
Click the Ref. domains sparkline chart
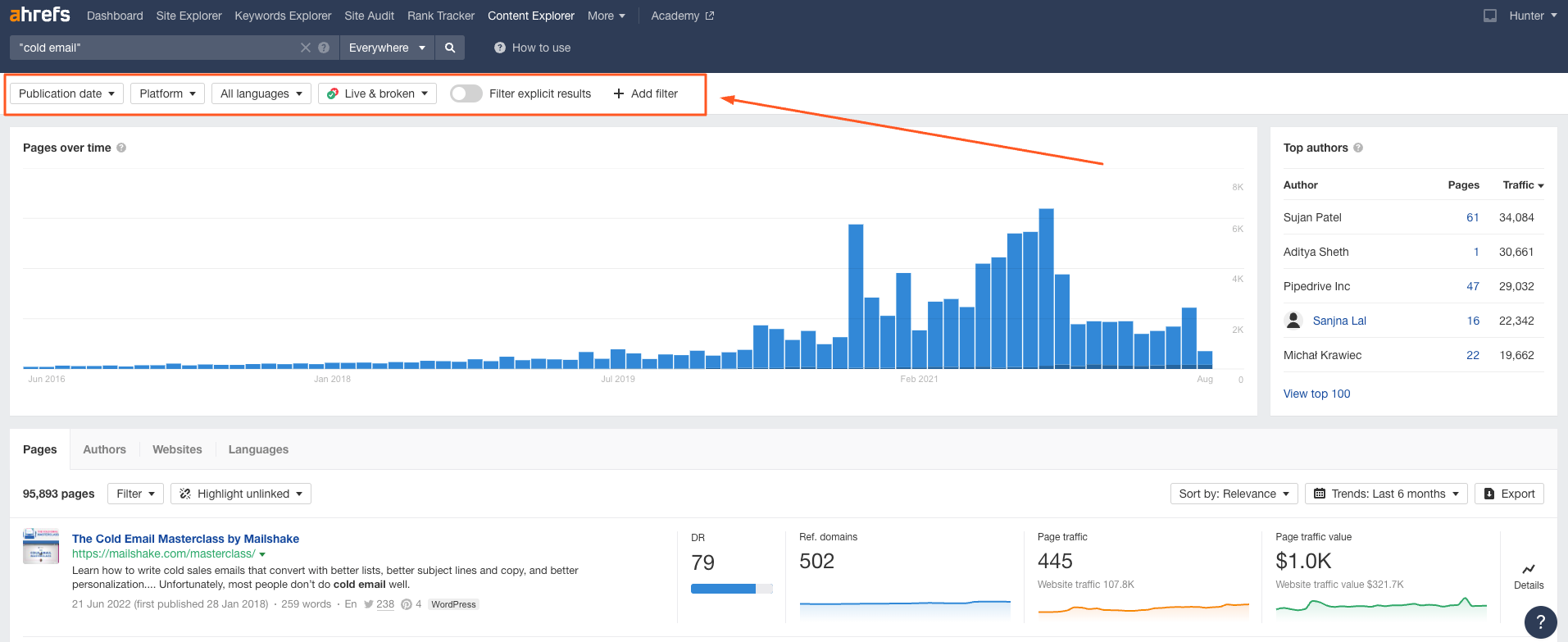click(905, 610)
